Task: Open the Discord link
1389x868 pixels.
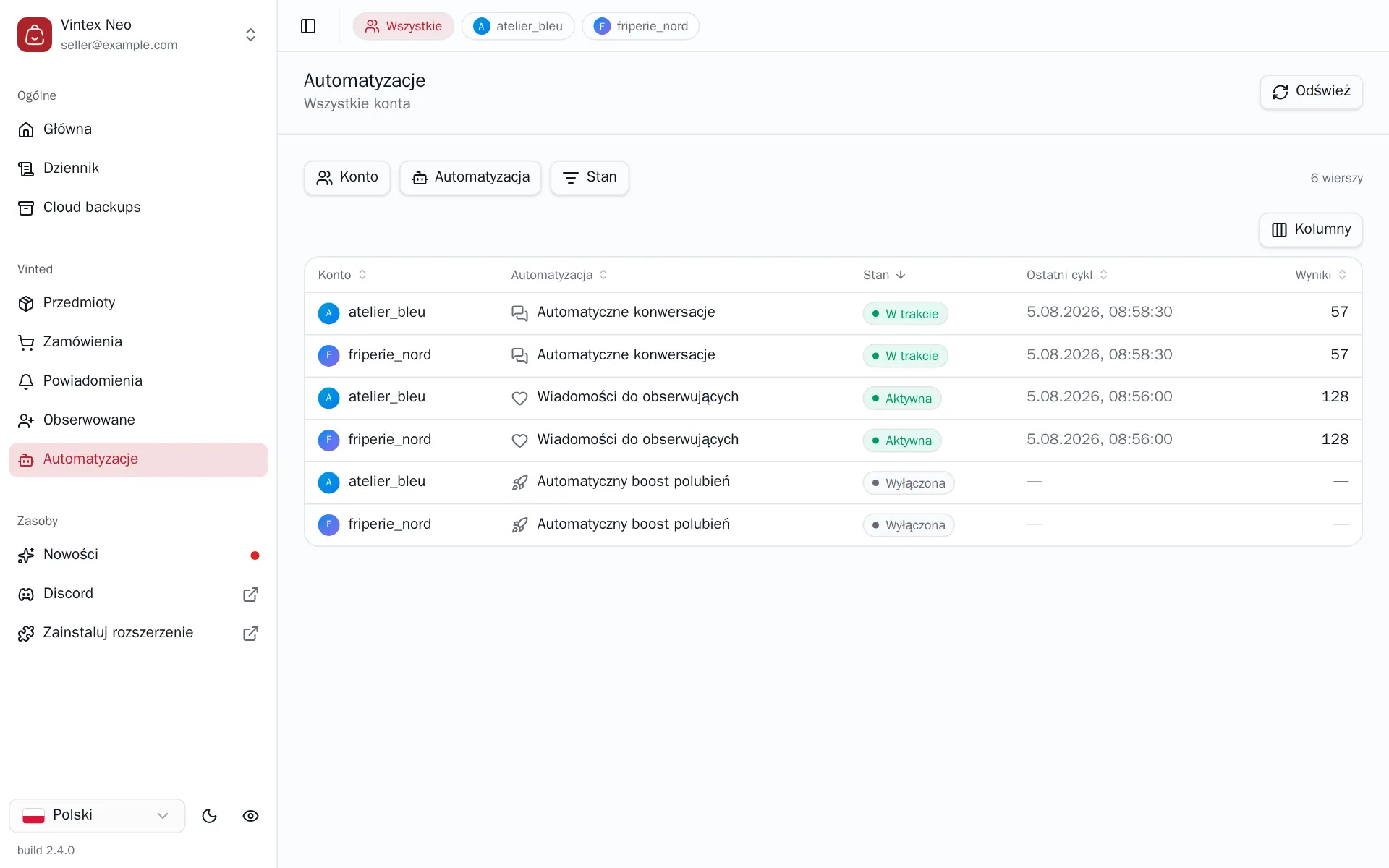Action: click(x=138, y=594)
